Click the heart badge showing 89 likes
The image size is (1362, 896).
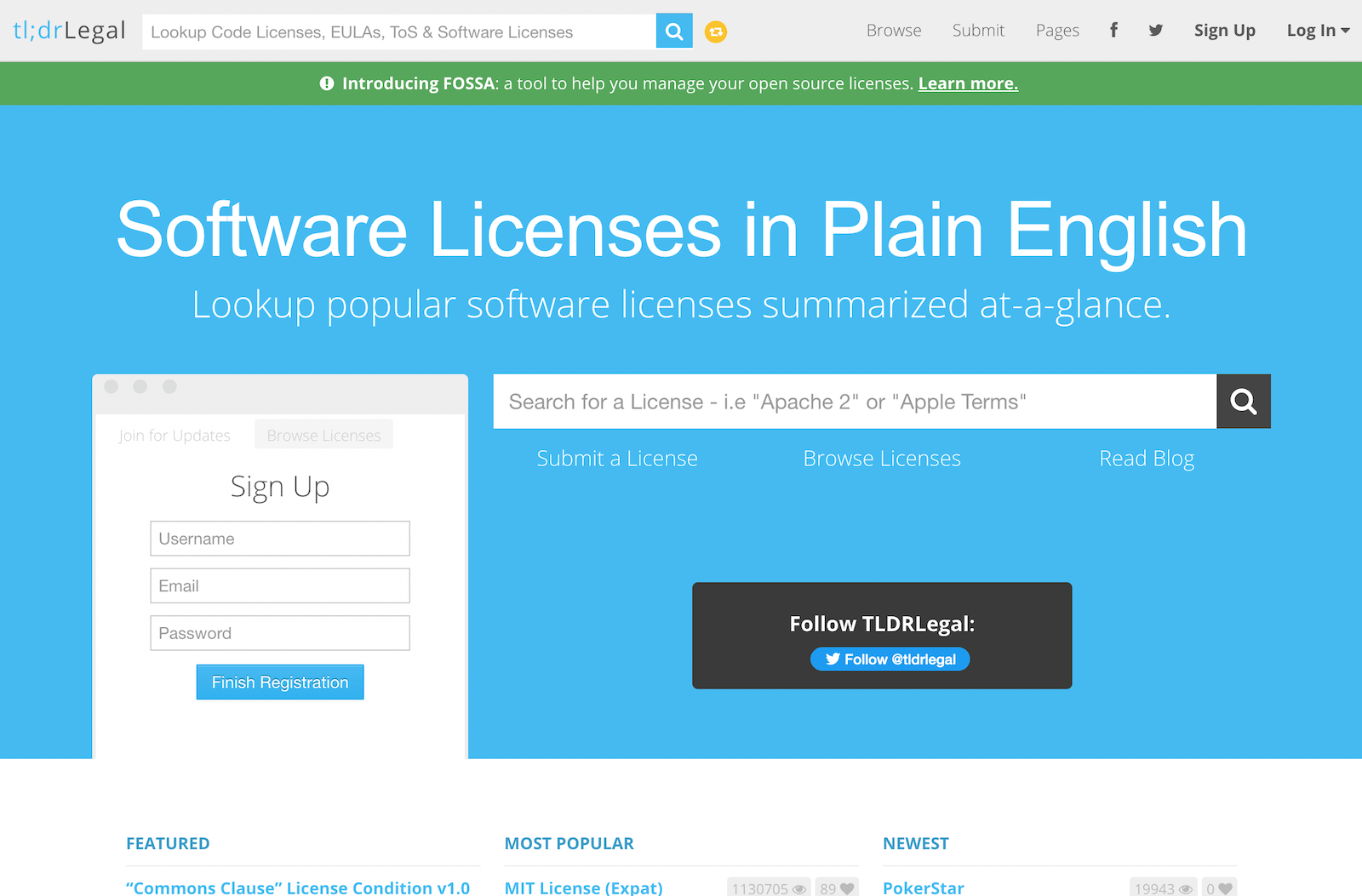[837, 887]
